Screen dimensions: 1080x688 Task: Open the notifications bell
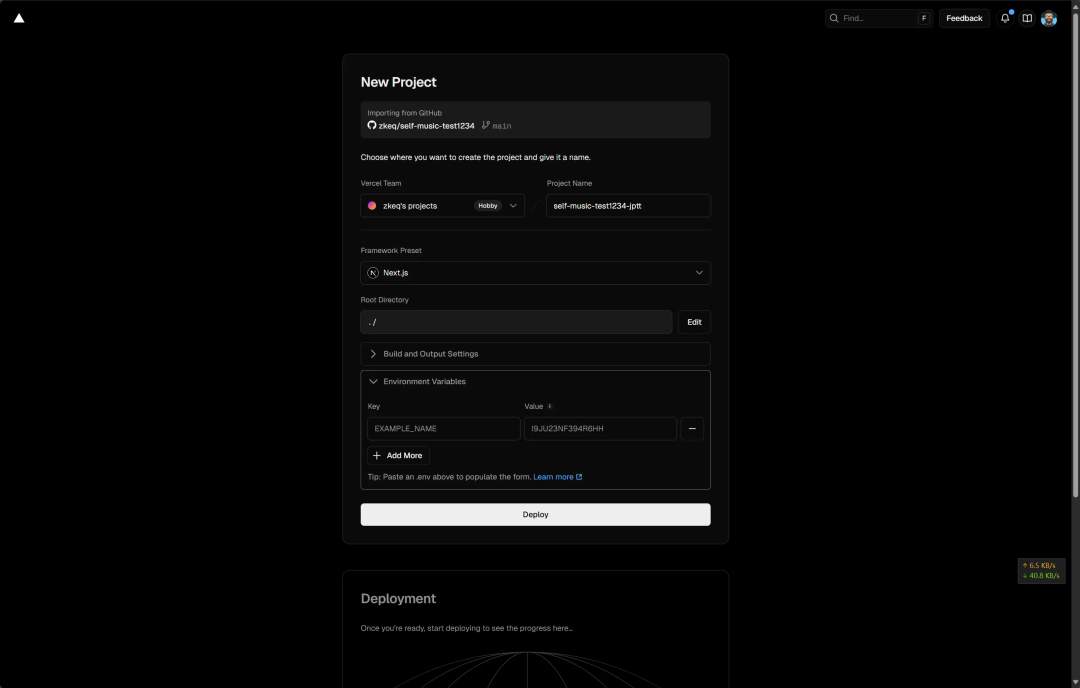coord(1005,18)
